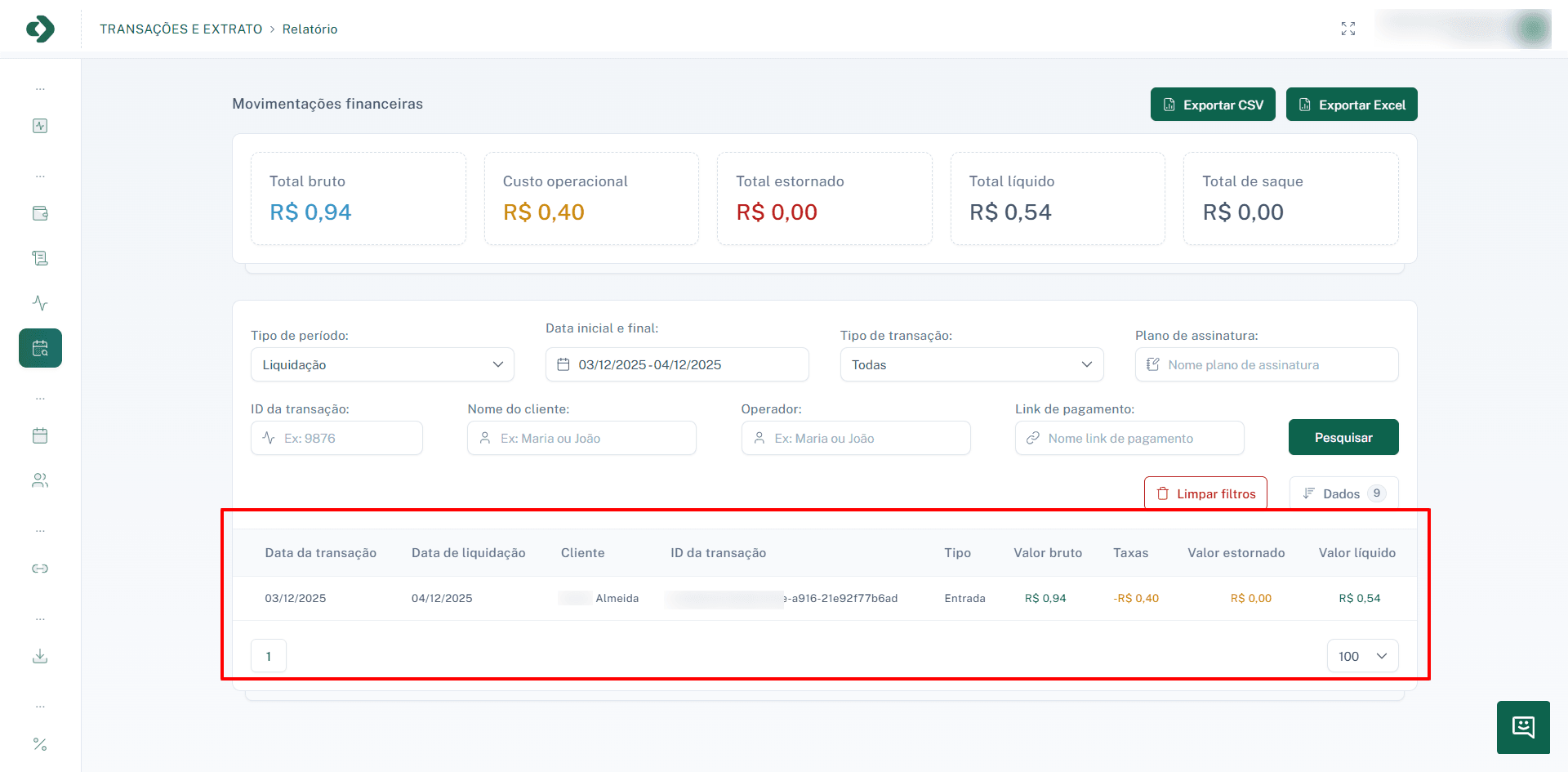Open the link icon in sidebar

40,569
